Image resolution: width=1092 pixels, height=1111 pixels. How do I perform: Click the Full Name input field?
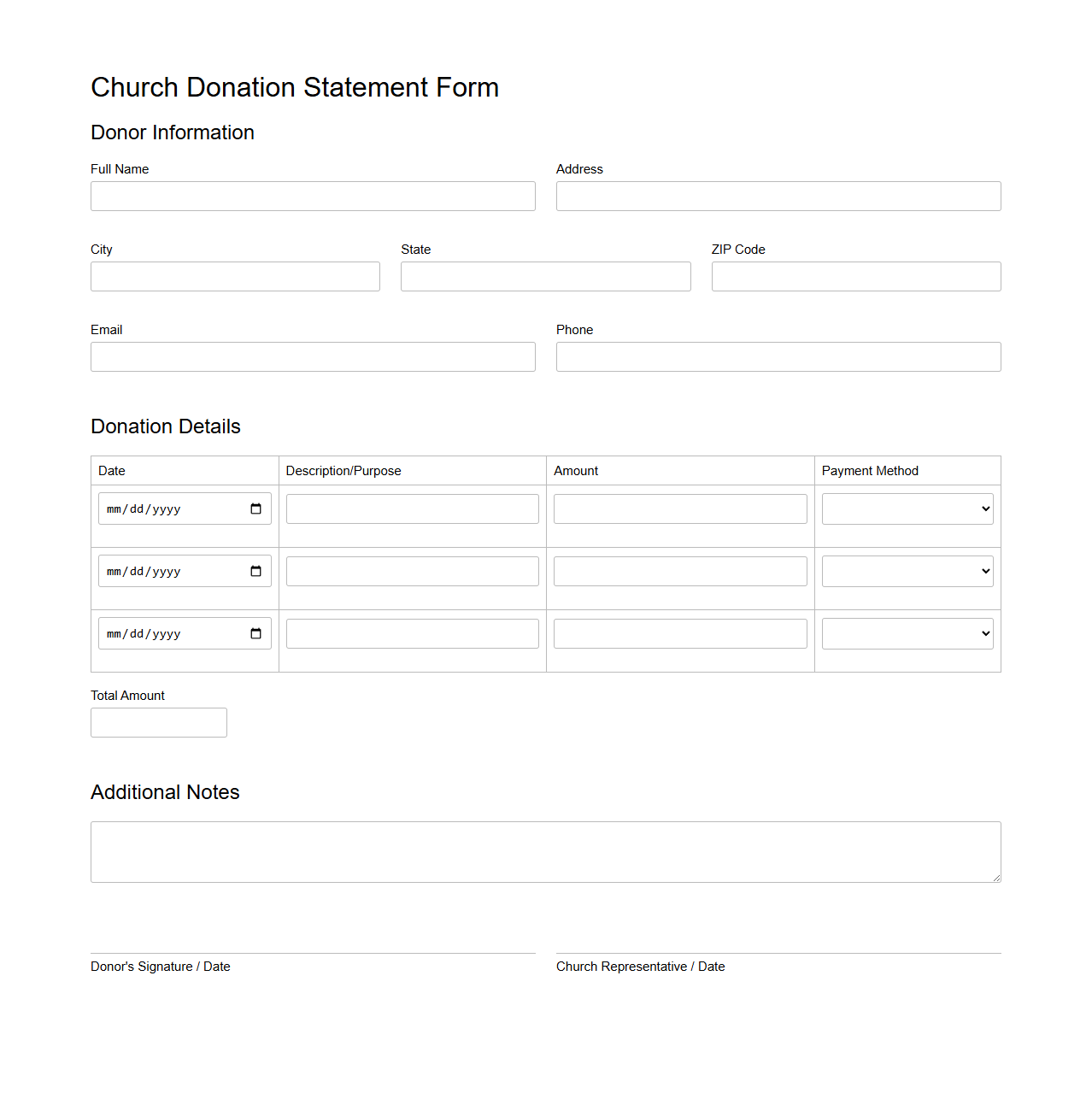click(313, 196)
